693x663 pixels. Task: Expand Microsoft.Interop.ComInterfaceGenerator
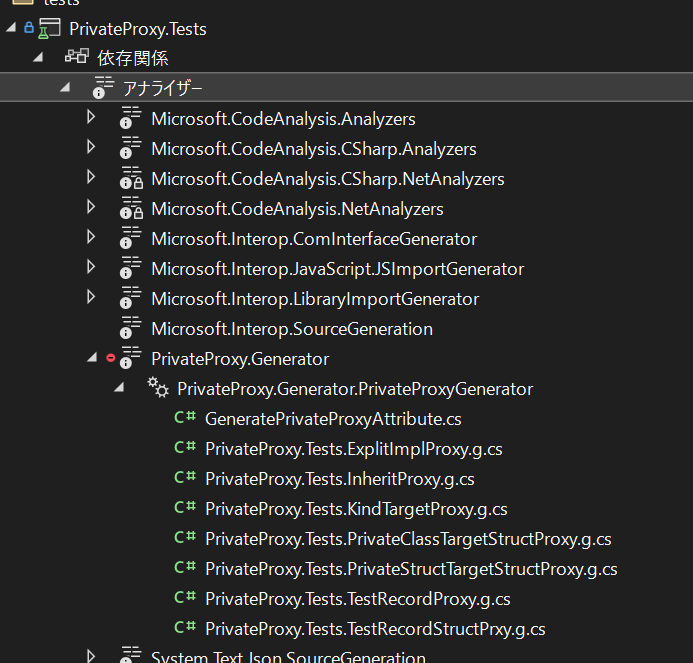(91, 237)
